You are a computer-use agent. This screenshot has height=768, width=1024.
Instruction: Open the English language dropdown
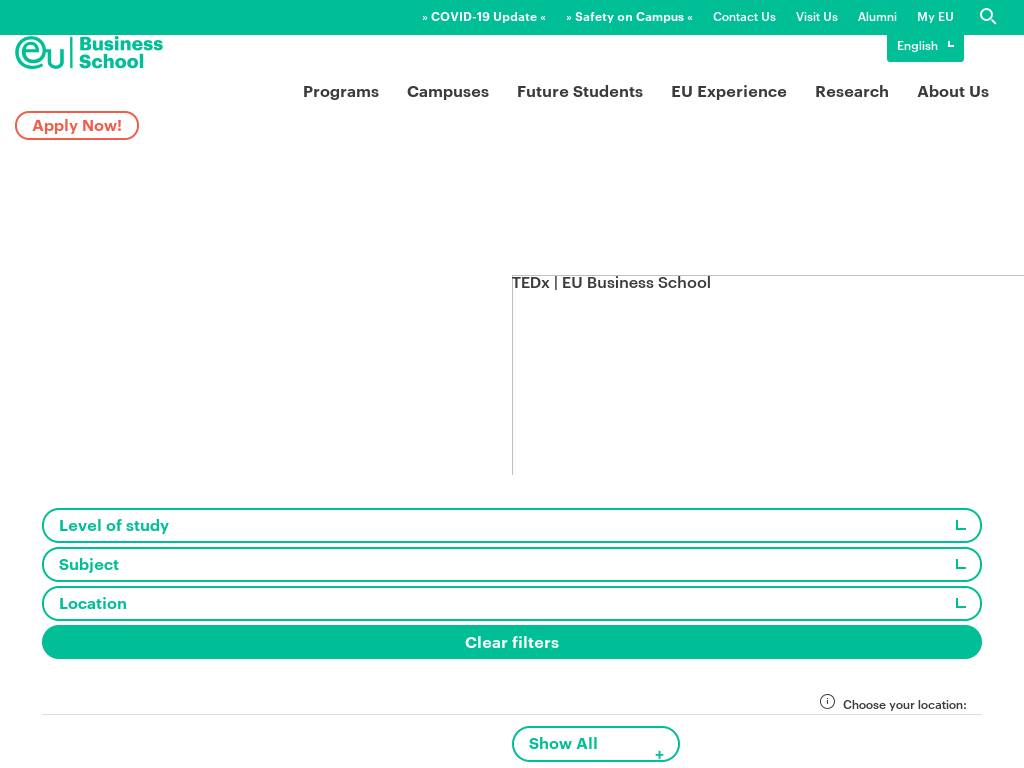pos(925,46)
